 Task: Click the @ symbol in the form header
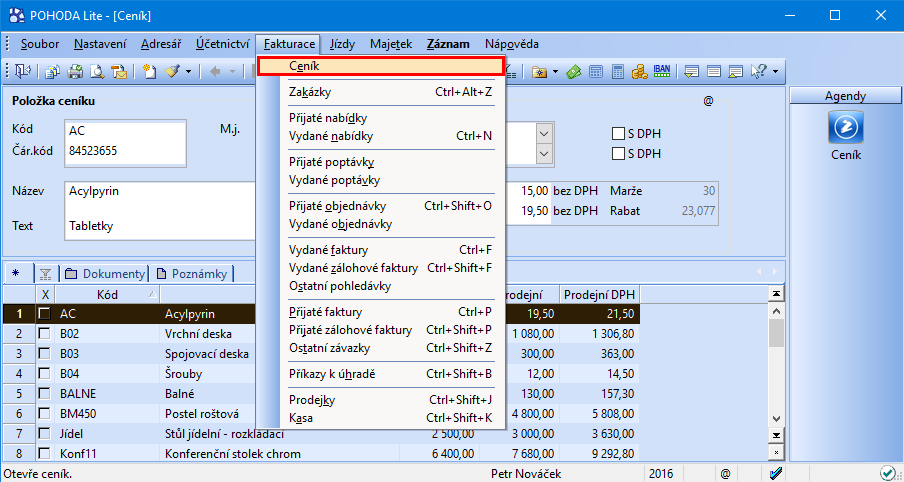click(709, 101)
